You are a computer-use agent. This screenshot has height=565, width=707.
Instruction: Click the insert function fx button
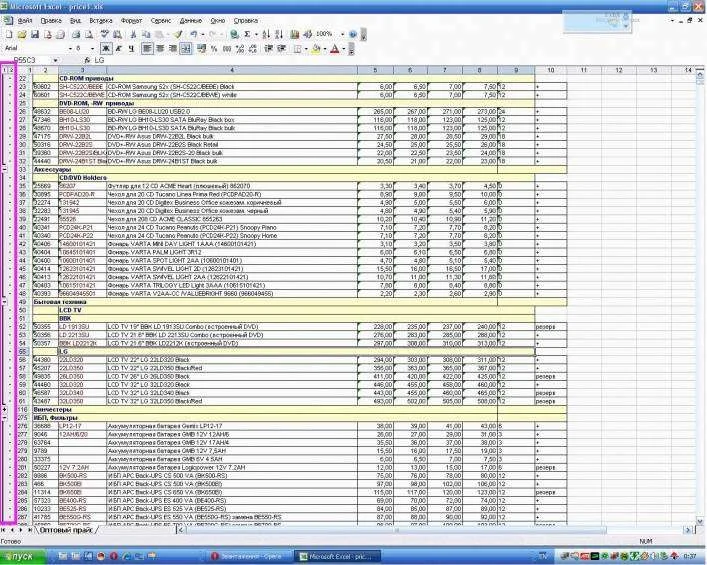point(87,60)
